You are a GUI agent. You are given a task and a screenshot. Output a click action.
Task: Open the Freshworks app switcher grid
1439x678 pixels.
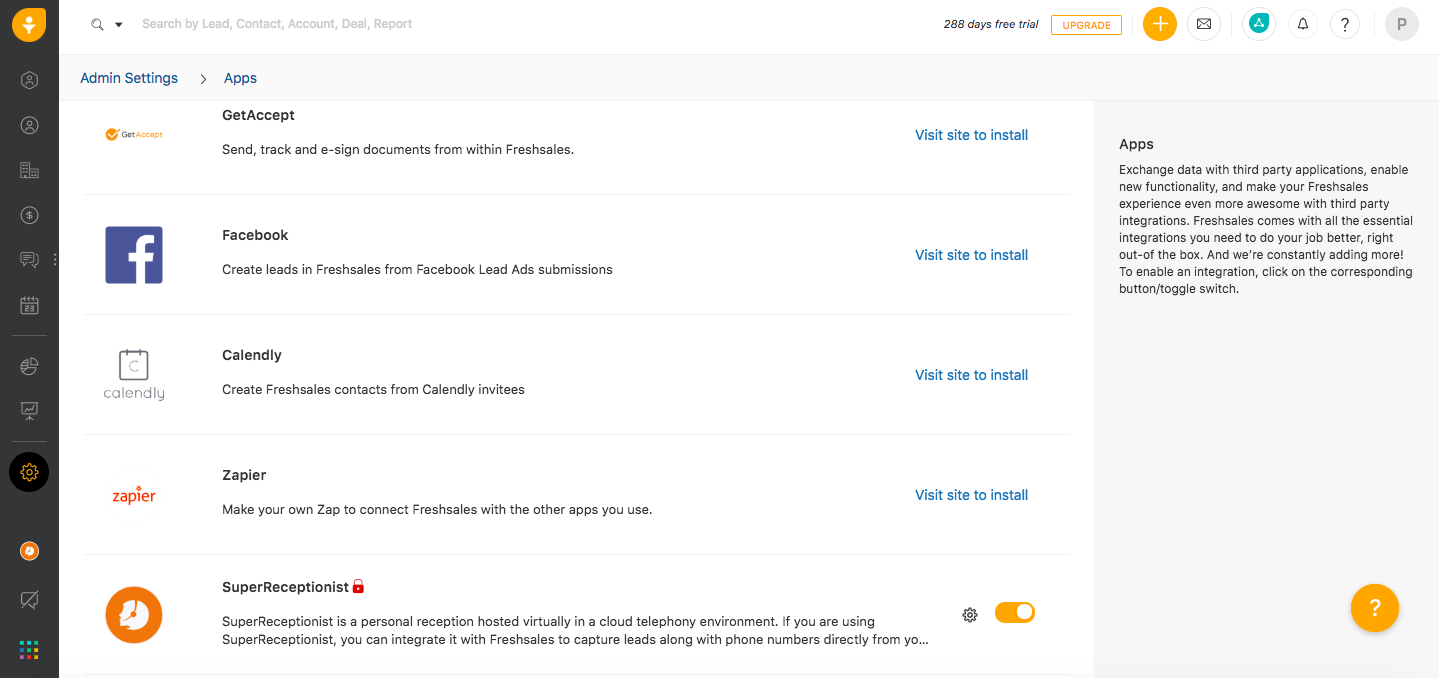[x=29, y=650]
